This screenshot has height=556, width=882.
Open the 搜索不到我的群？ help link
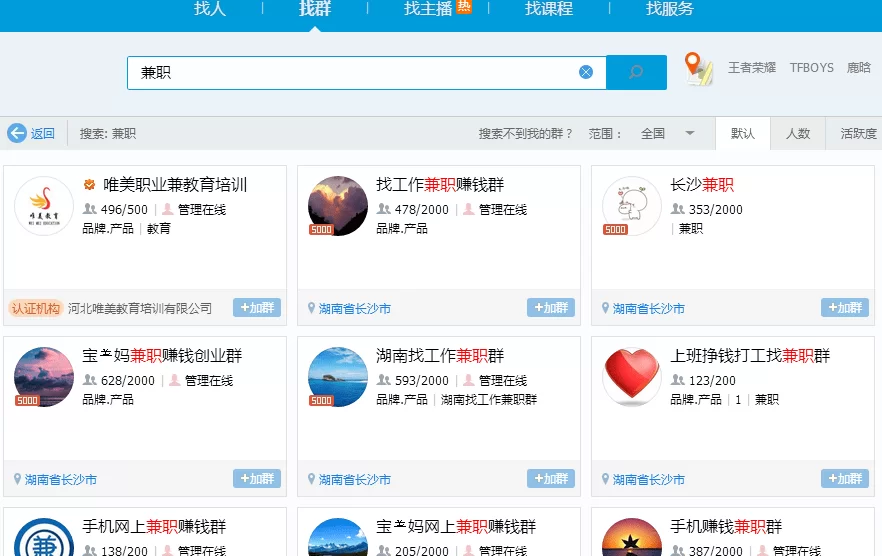tap(526, 133)
